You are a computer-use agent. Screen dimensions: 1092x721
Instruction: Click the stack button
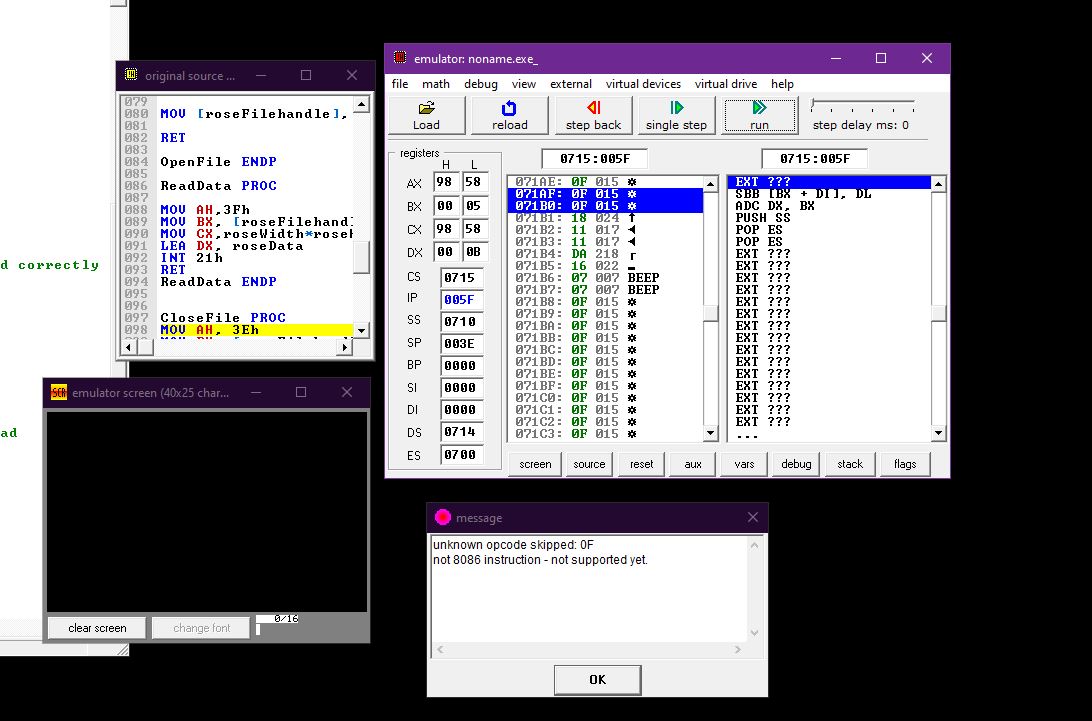coord(850,464)
